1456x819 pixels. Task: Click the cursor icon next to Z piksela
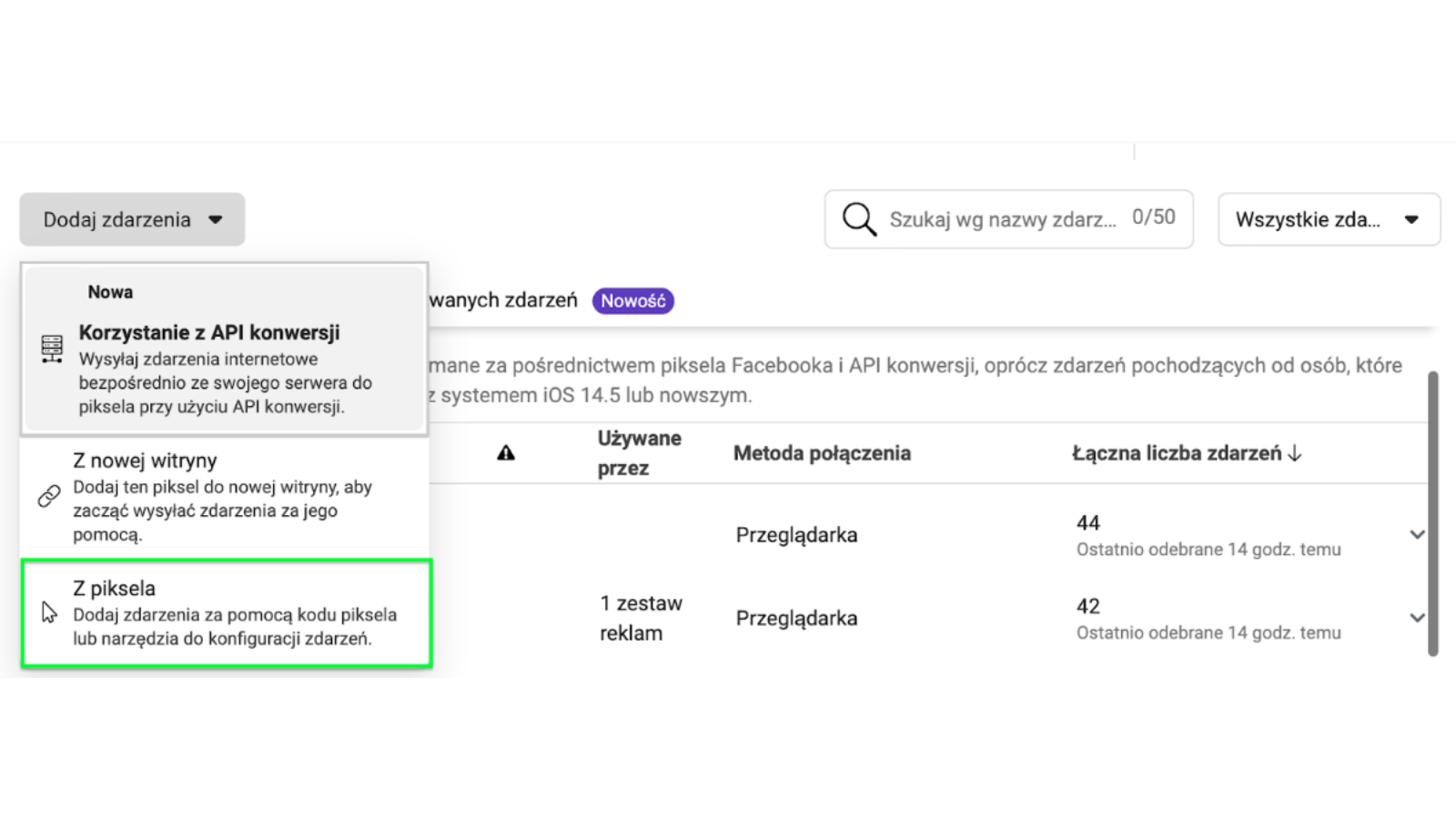coord(49,612)
